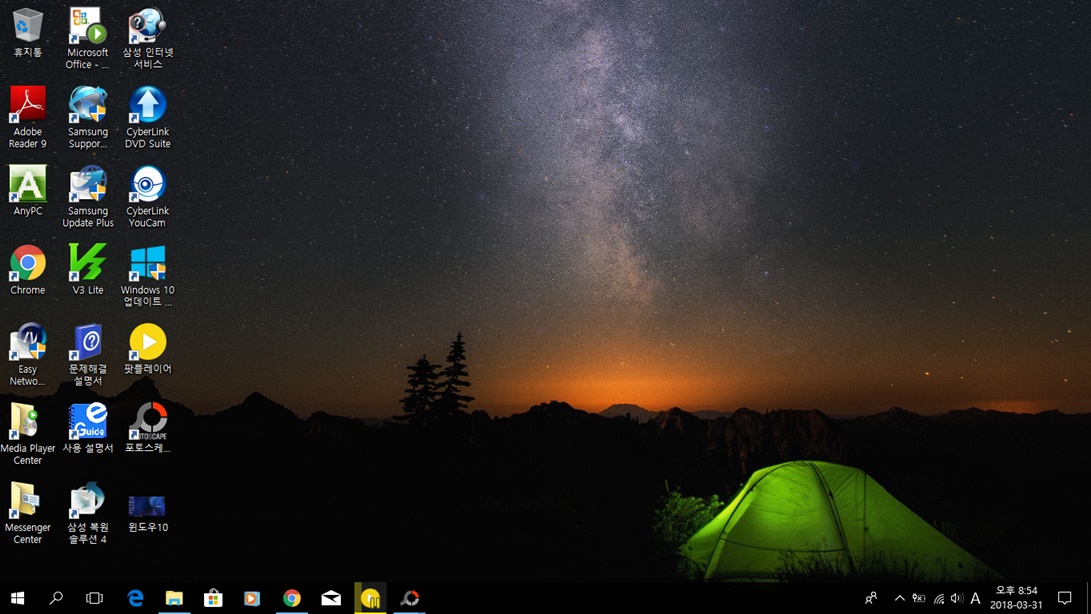Click the 팟플레이어 (PotPlayer) desktop icon
This screenshot has height=614, width=1091.
coord(148,343)
